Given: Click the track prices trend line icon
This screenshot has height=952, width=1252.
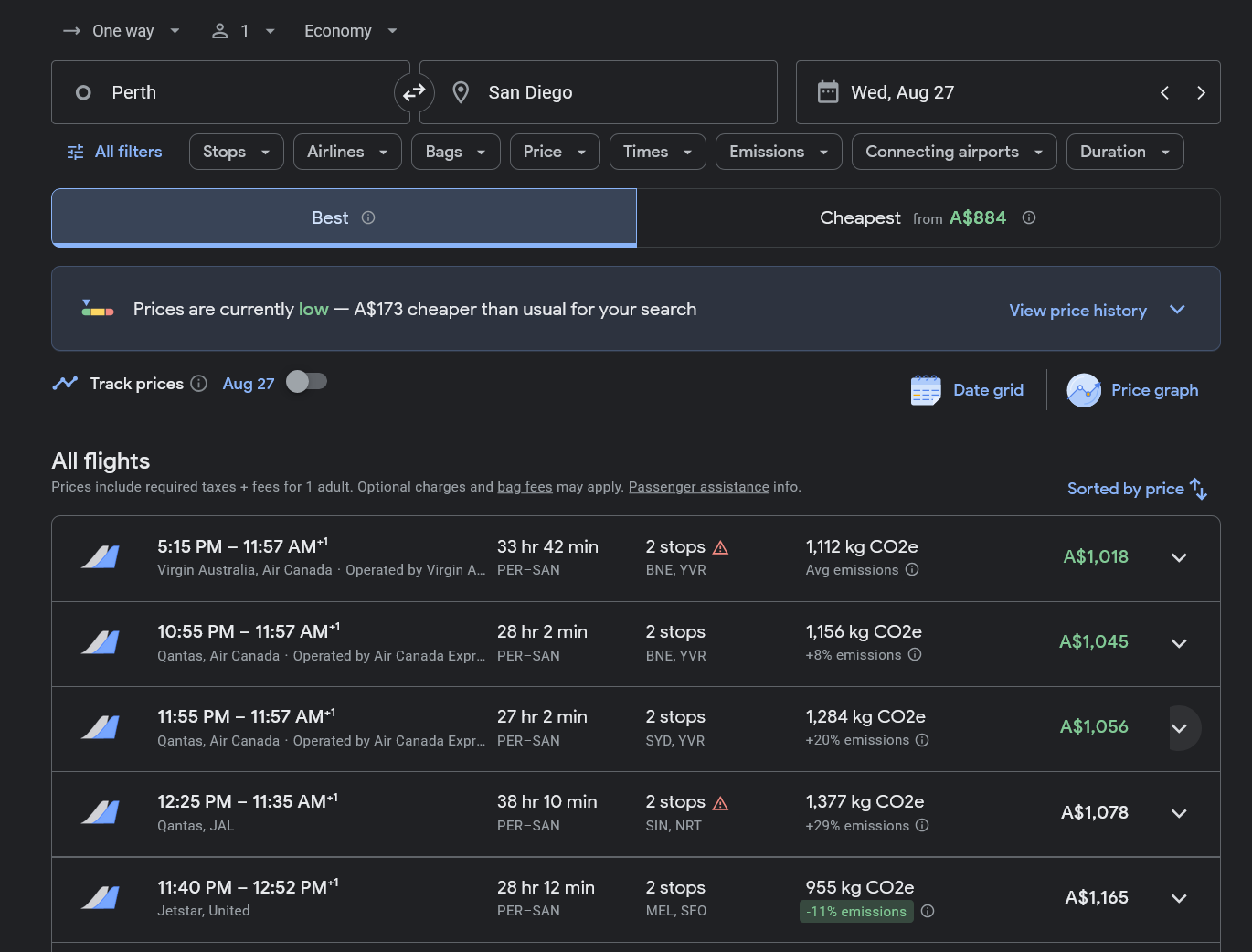Looking at the screenshot, I should 65,383.
